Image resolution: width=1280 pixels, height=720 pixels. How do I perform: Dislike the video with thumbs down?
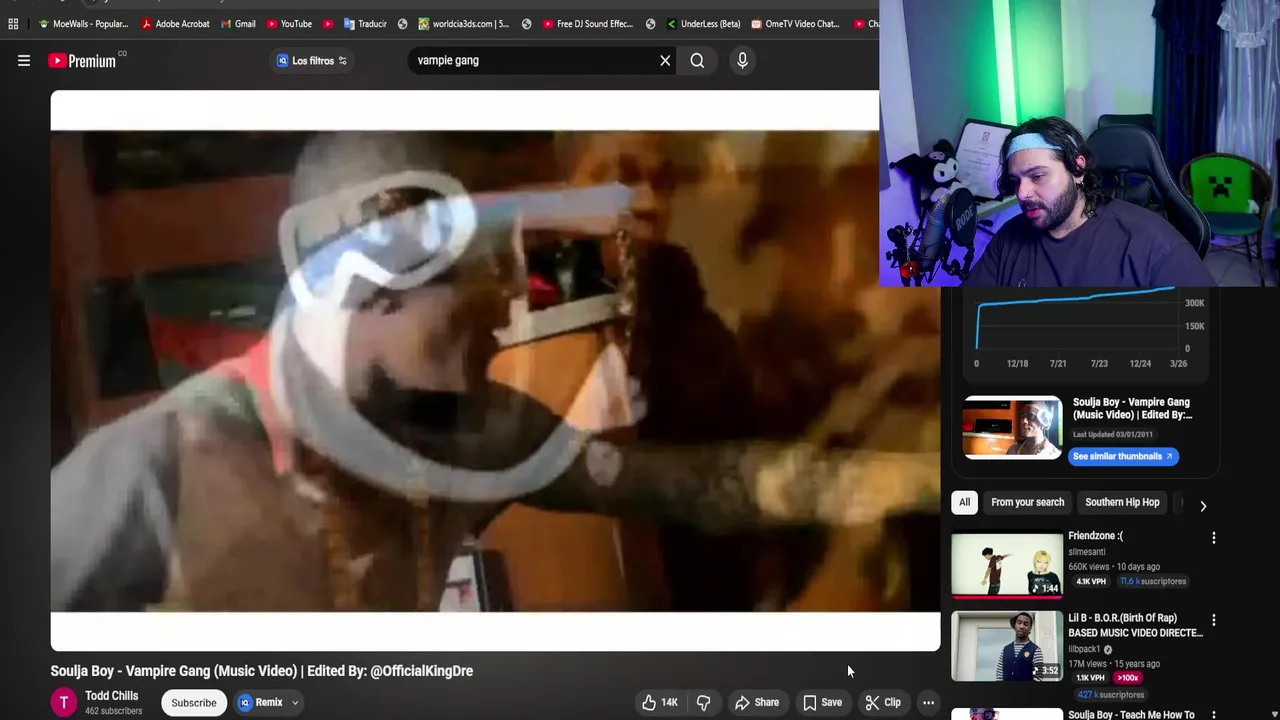pos(704,702)
